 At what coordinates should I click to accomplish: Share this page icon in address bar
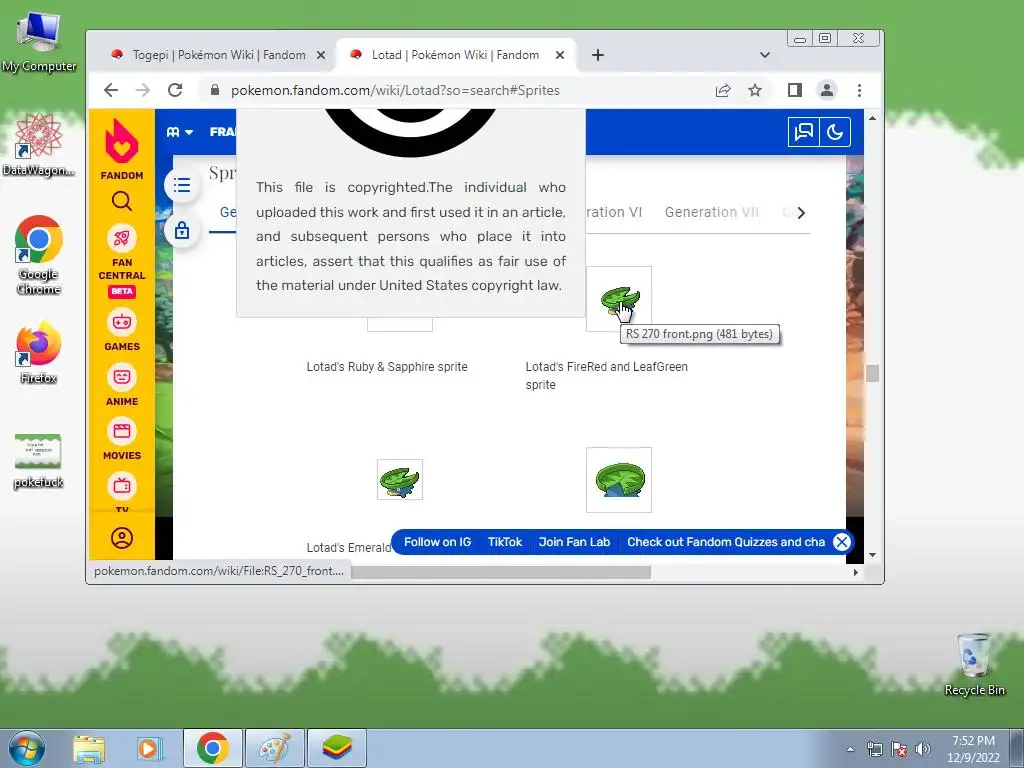click(x=723, y=90)
